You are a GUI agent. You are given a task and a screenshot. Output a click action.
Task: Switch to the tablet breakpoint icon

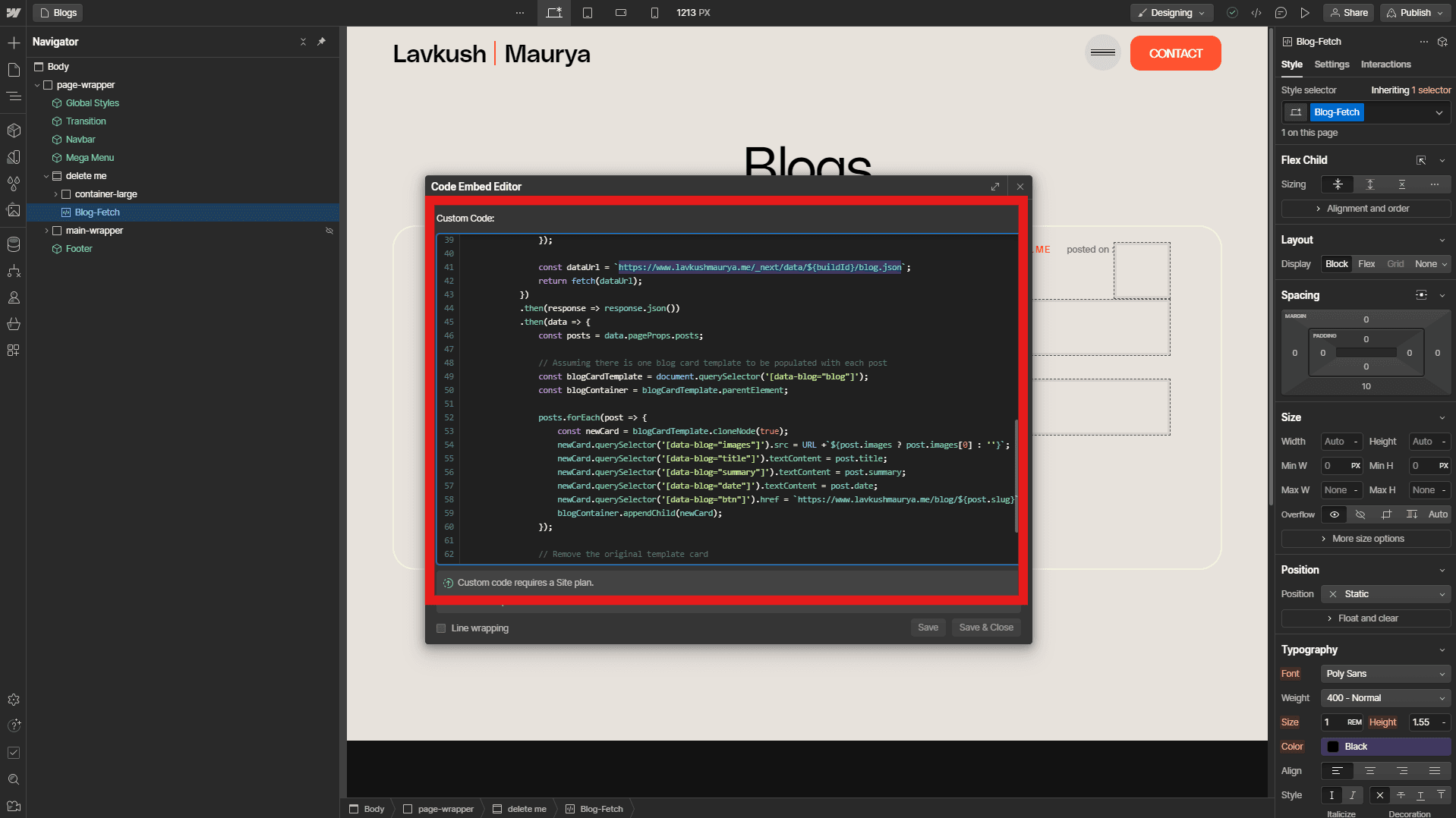[x=588, y=13]
